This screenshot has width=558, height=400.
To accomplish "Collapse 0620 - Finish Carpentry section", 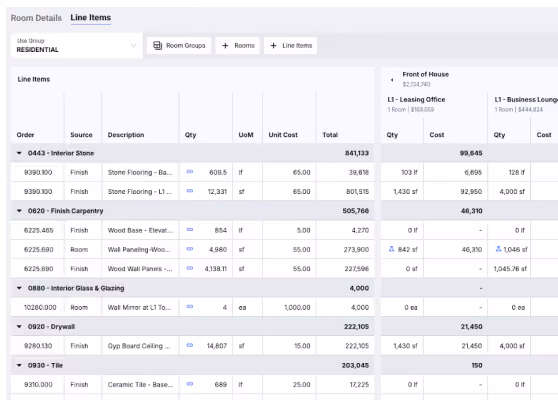I will click(x=19, y=211).
